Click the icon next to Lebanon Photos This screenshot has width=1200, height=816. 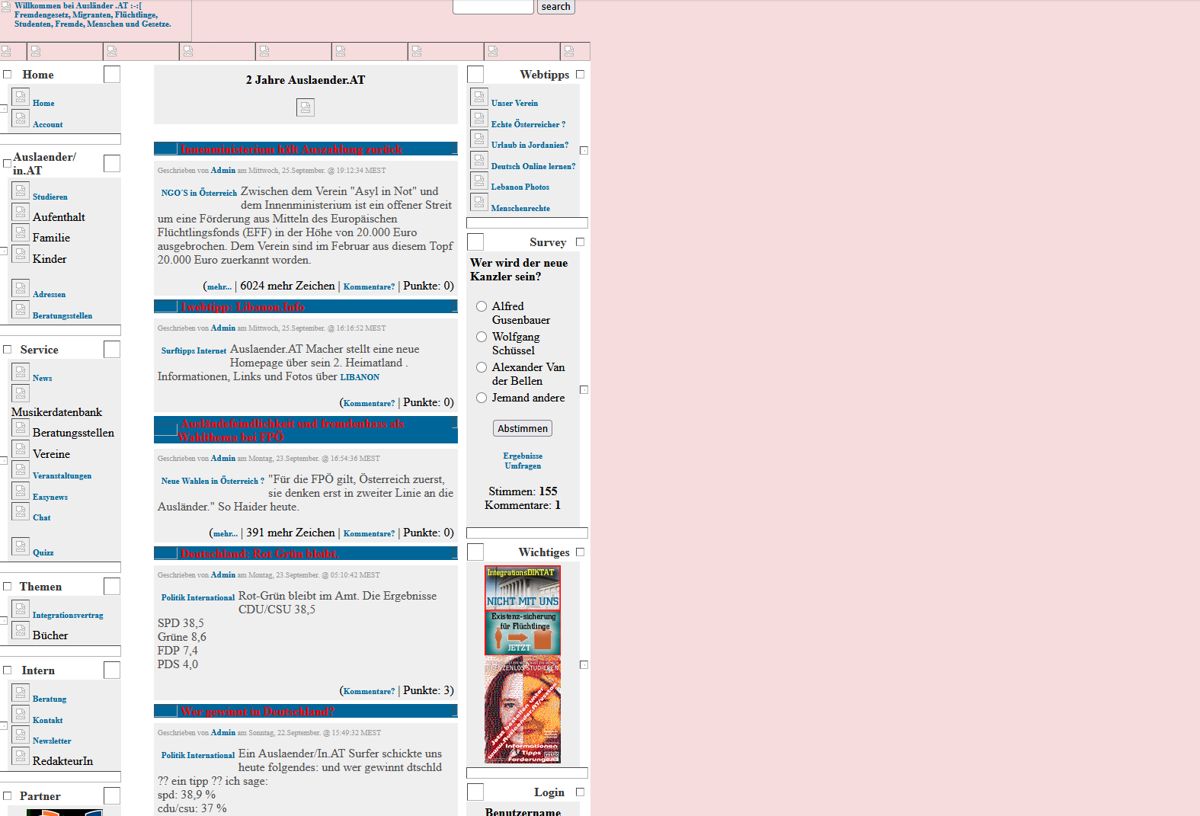pos(479,181)
